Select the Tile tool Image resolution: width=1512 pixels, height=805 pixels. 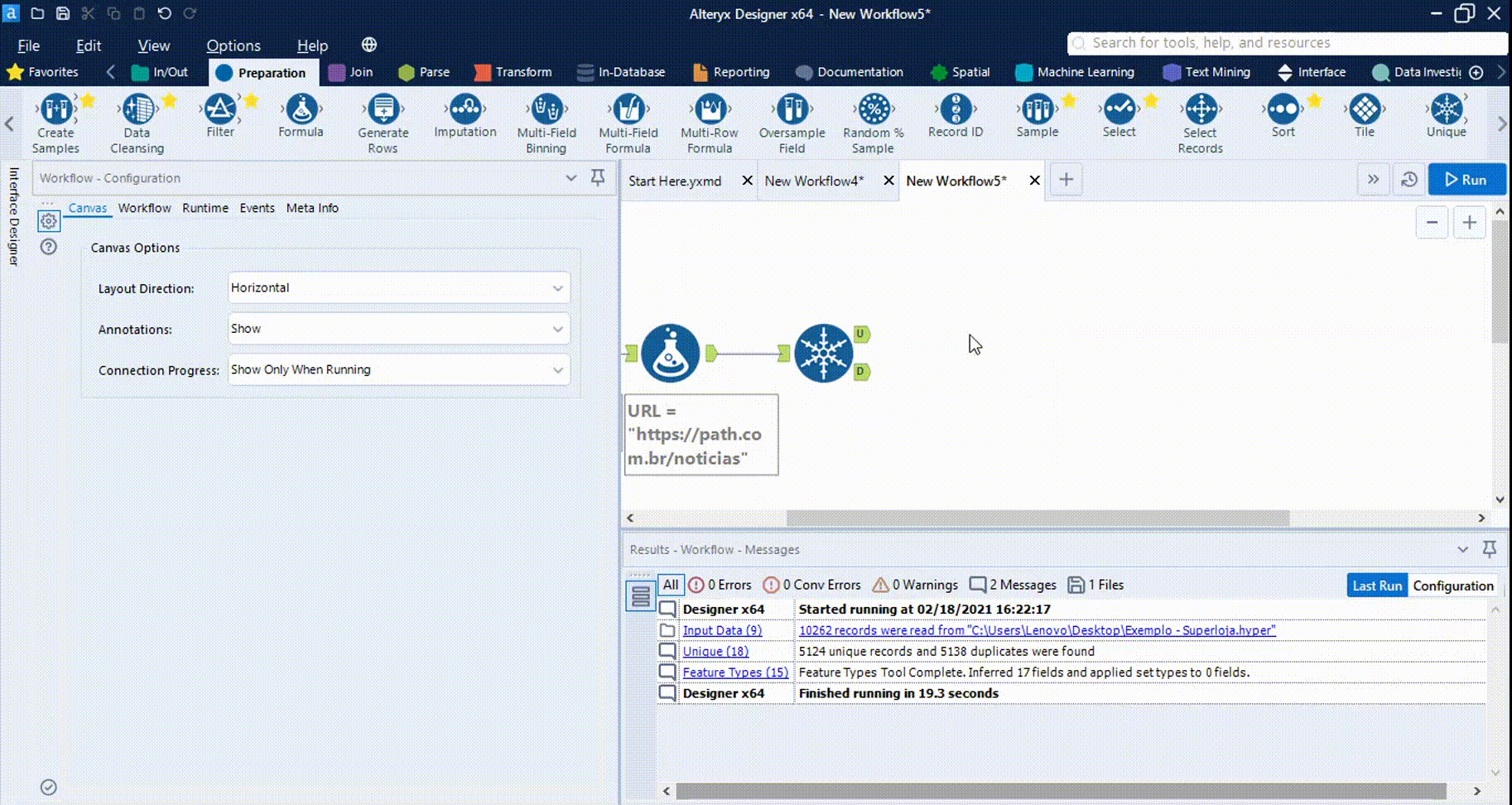click(1365, 116)
